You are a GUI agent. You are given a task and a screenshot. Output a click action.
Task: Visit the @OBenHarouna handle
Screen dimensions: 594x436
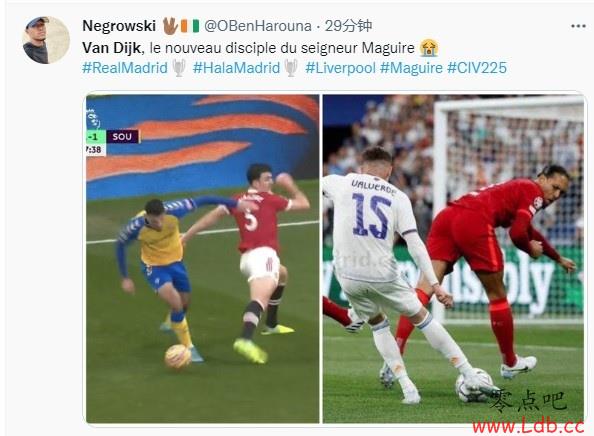tap(258, 26)
